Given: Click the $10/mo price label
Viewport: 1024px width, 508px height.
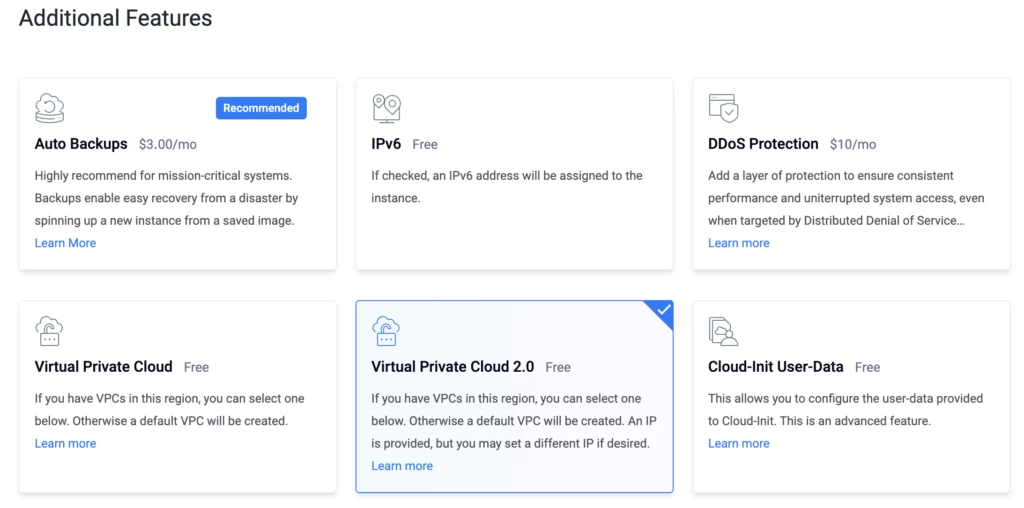Looking at the screenshot, I should click(x=853, y=144).
